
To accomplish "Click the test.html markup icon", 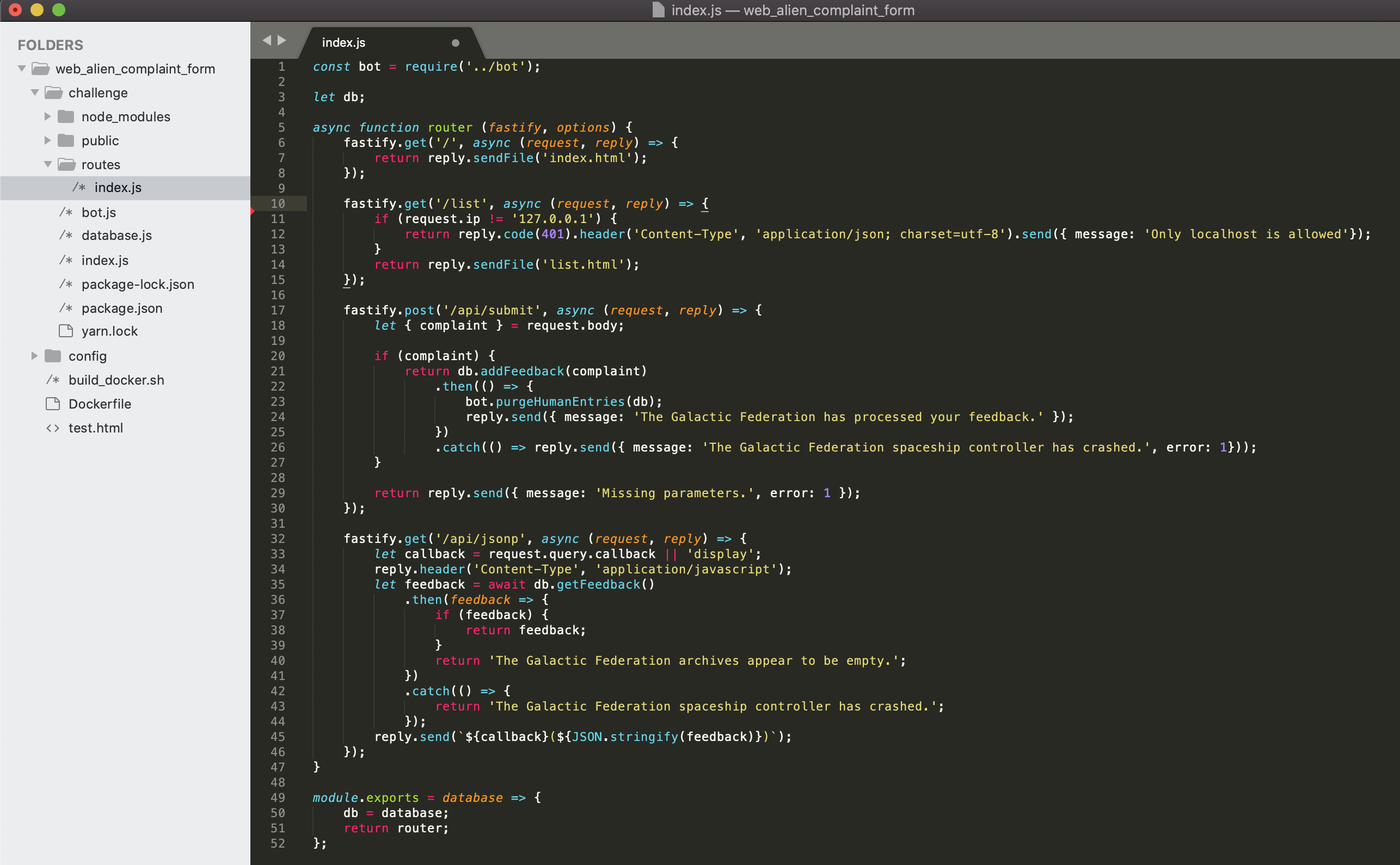I will pyautogui.click(x=53, y=428).
